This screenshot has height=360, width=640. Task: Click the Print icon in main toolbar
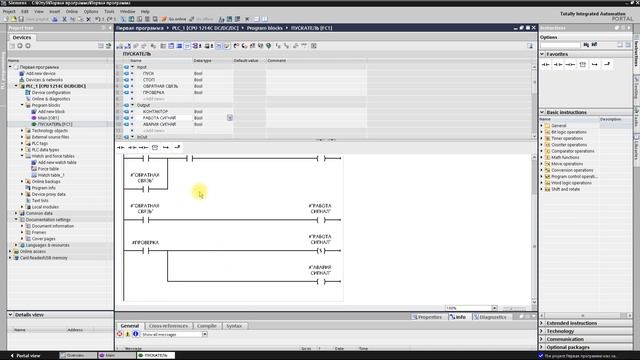click(55, 19)
